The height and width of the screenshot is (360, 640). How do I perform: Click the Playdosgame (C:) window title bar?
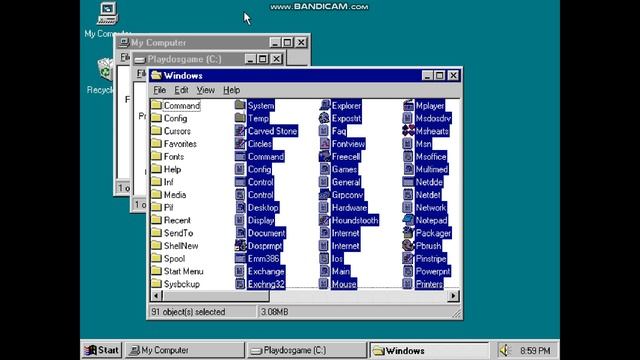coord(208,59)
